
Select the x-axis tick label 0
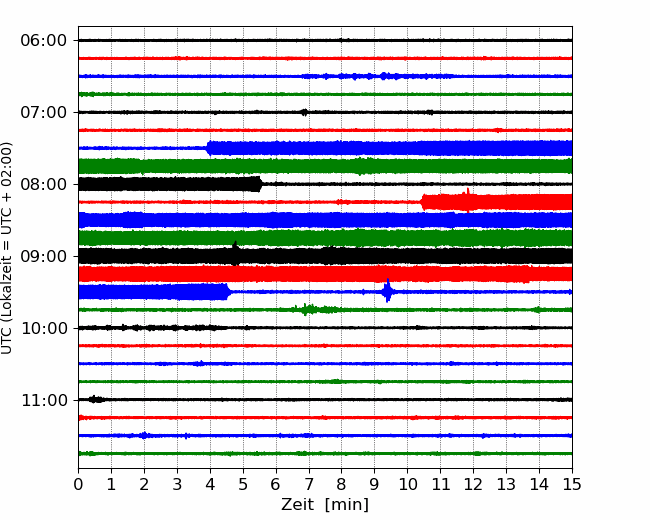pos(78,484)
